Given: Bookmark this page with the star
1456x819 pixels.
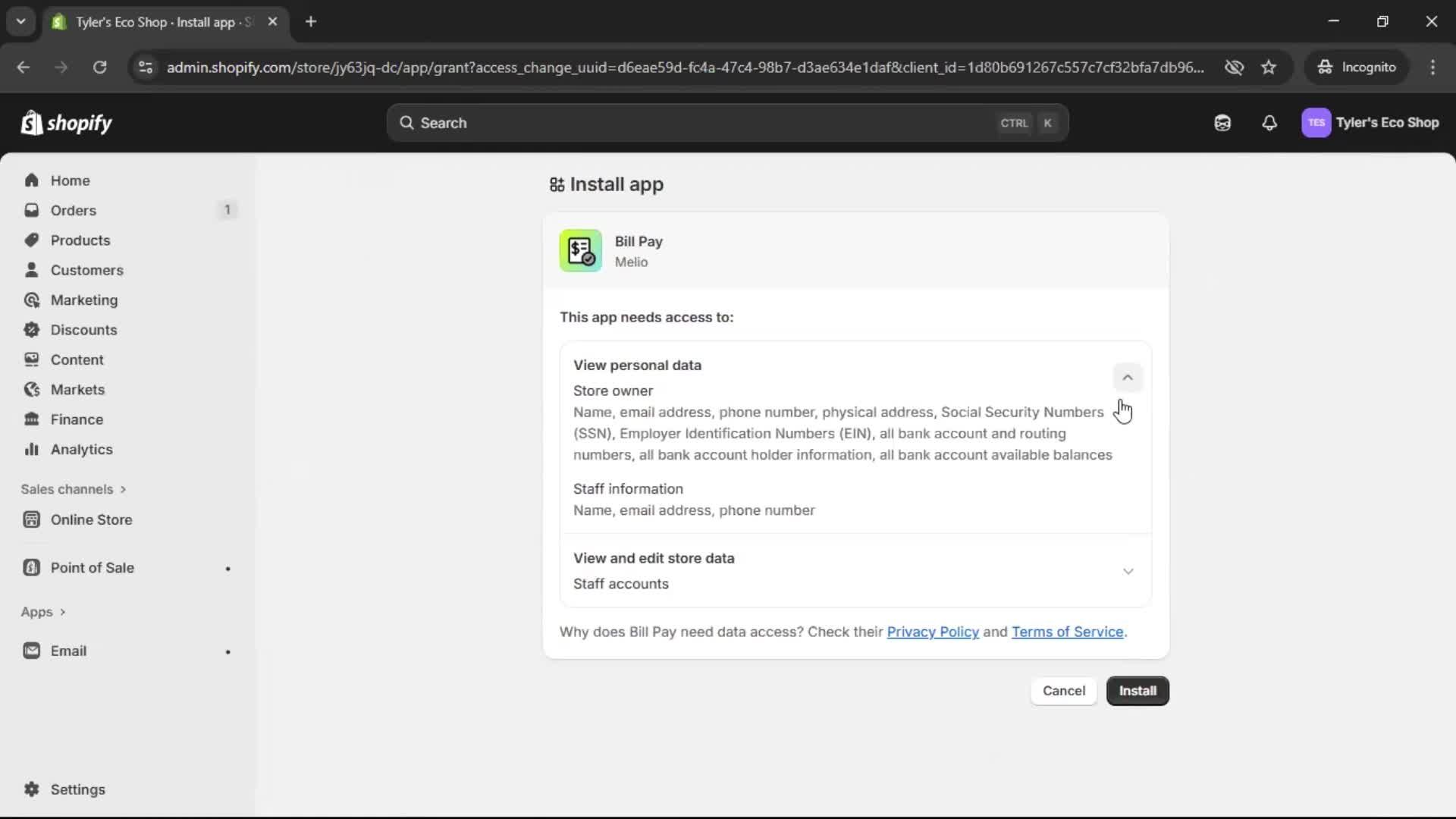Looking at the screenshot, I should (x=1269, y=67).
